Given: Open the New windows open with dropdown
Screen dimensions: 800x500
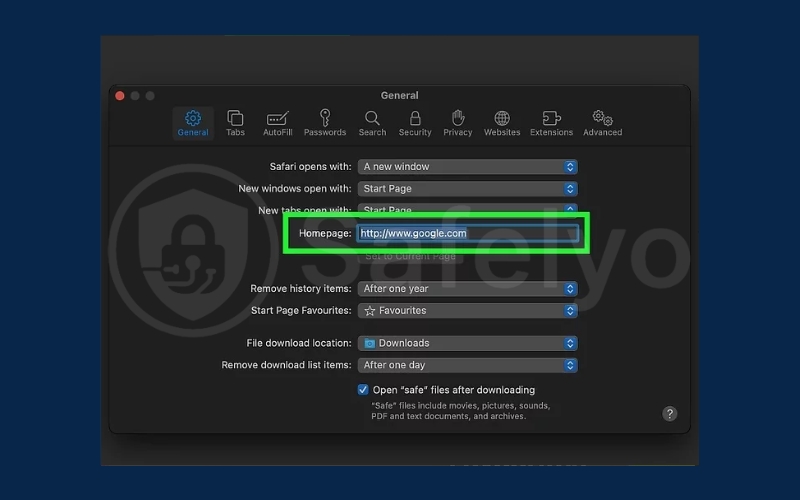Looking at the screenshot, I should pyautogui.click(x=468, y=189).
